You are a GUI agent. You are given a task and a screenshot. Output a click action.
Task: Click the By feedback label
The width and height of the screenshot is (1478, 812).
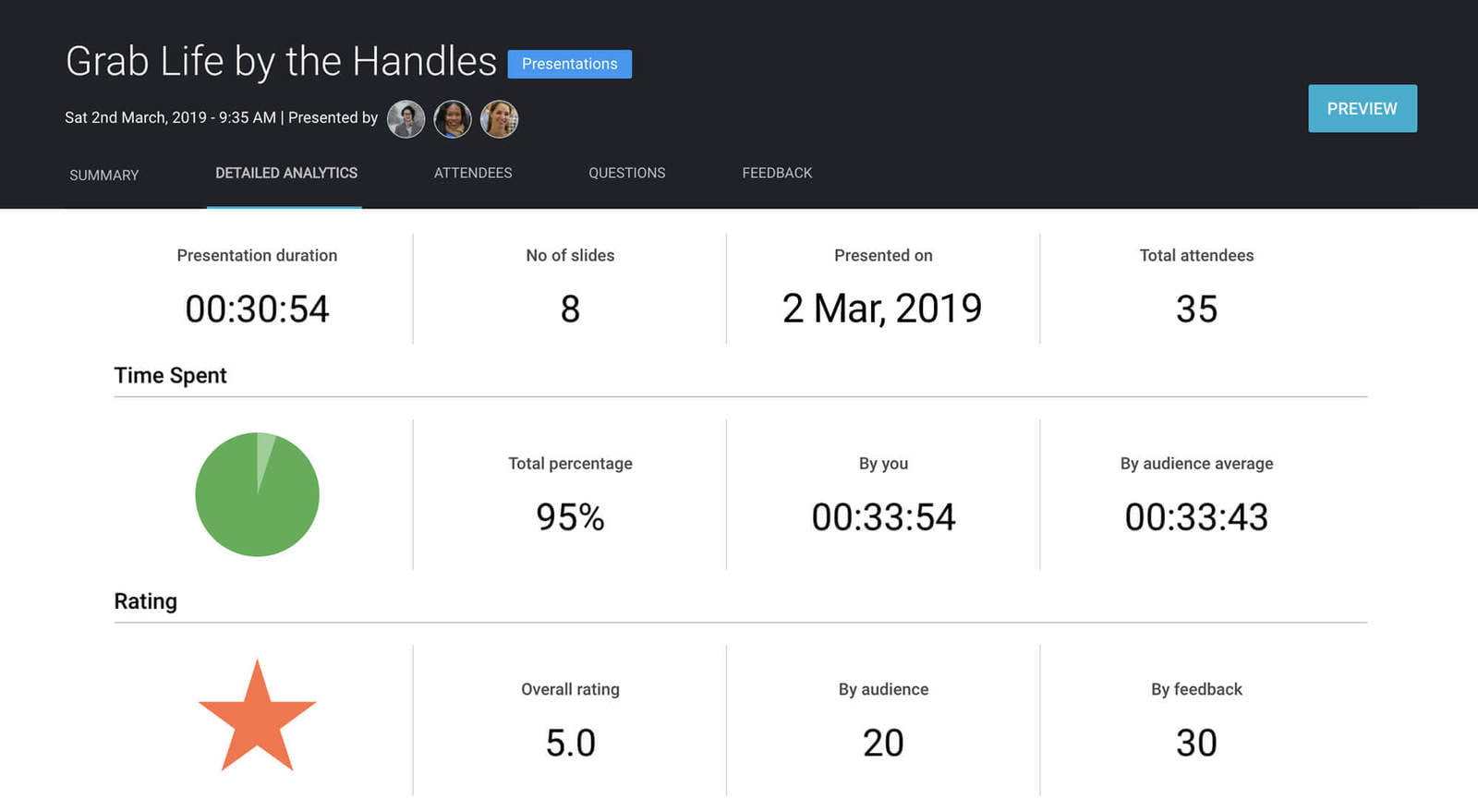[x=1196, y=689]
